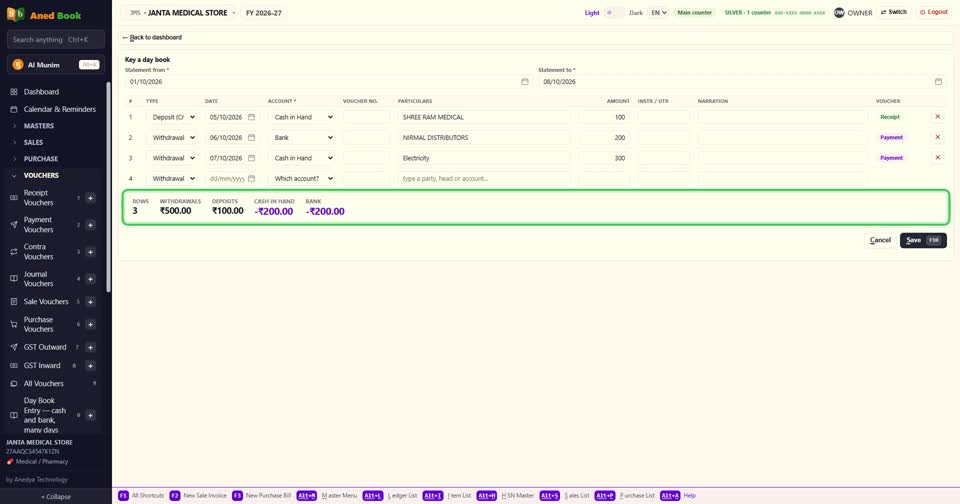Save the day book entries
The width and height of the screenshot is (960, 504).
pos(923,240)
